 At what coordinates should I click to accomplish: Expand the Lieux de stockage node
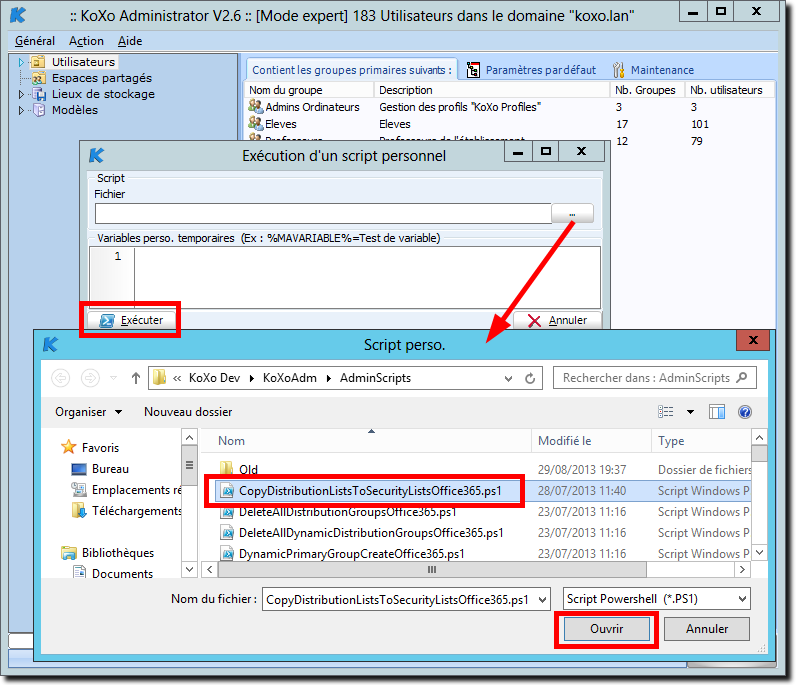click(21, 94)
